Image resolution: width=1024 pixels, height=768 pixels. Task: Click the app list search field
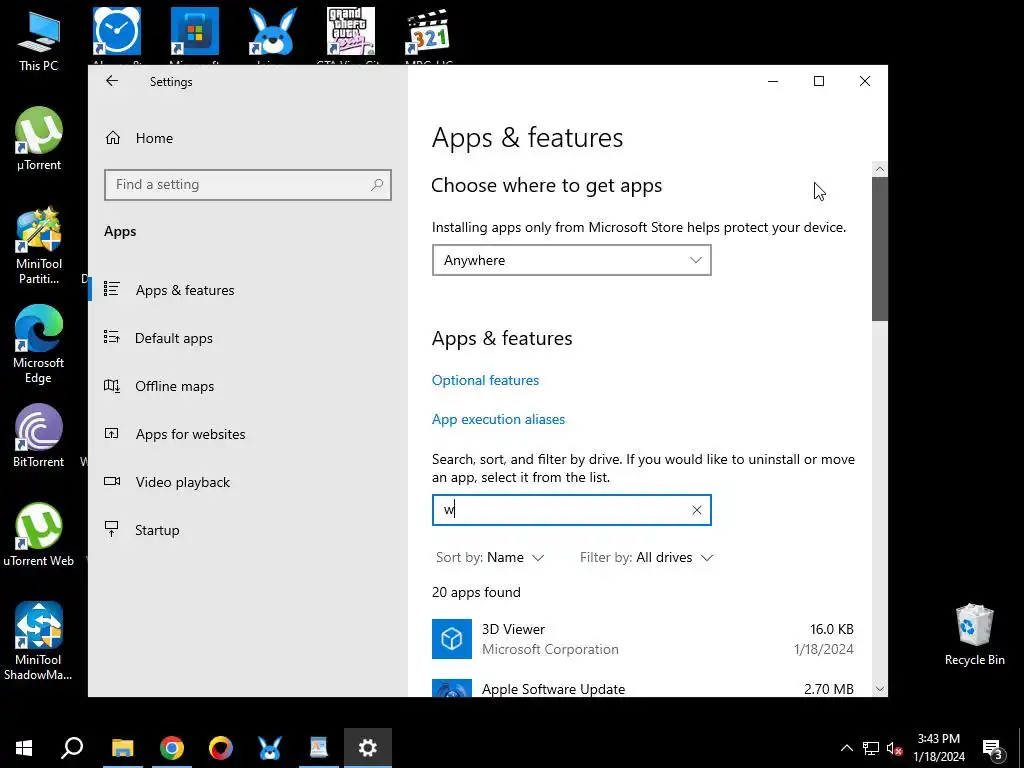tap(571, 510)
